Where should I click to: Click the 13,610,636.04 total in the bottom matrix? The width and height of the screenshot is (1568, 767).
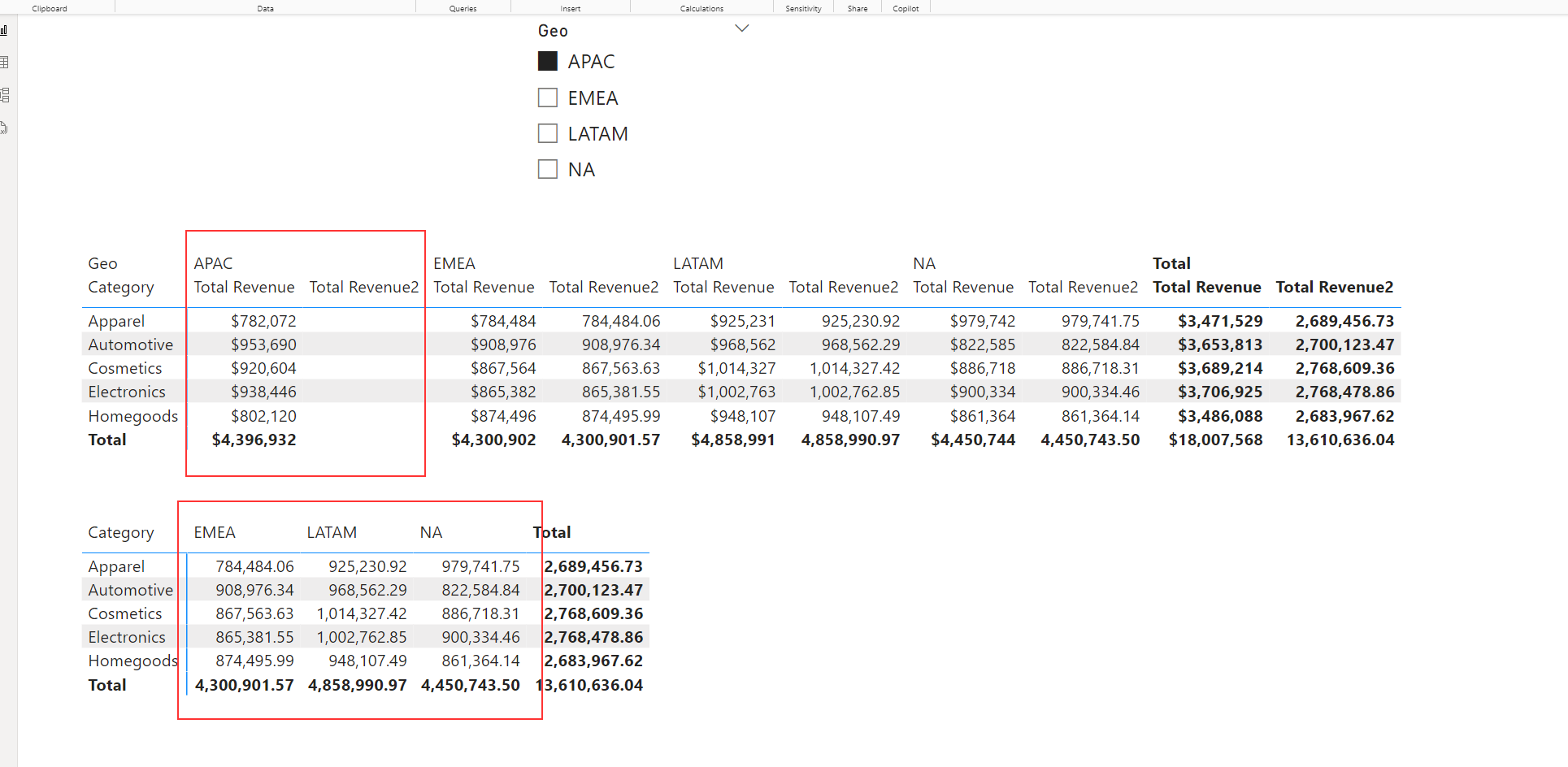589,685
